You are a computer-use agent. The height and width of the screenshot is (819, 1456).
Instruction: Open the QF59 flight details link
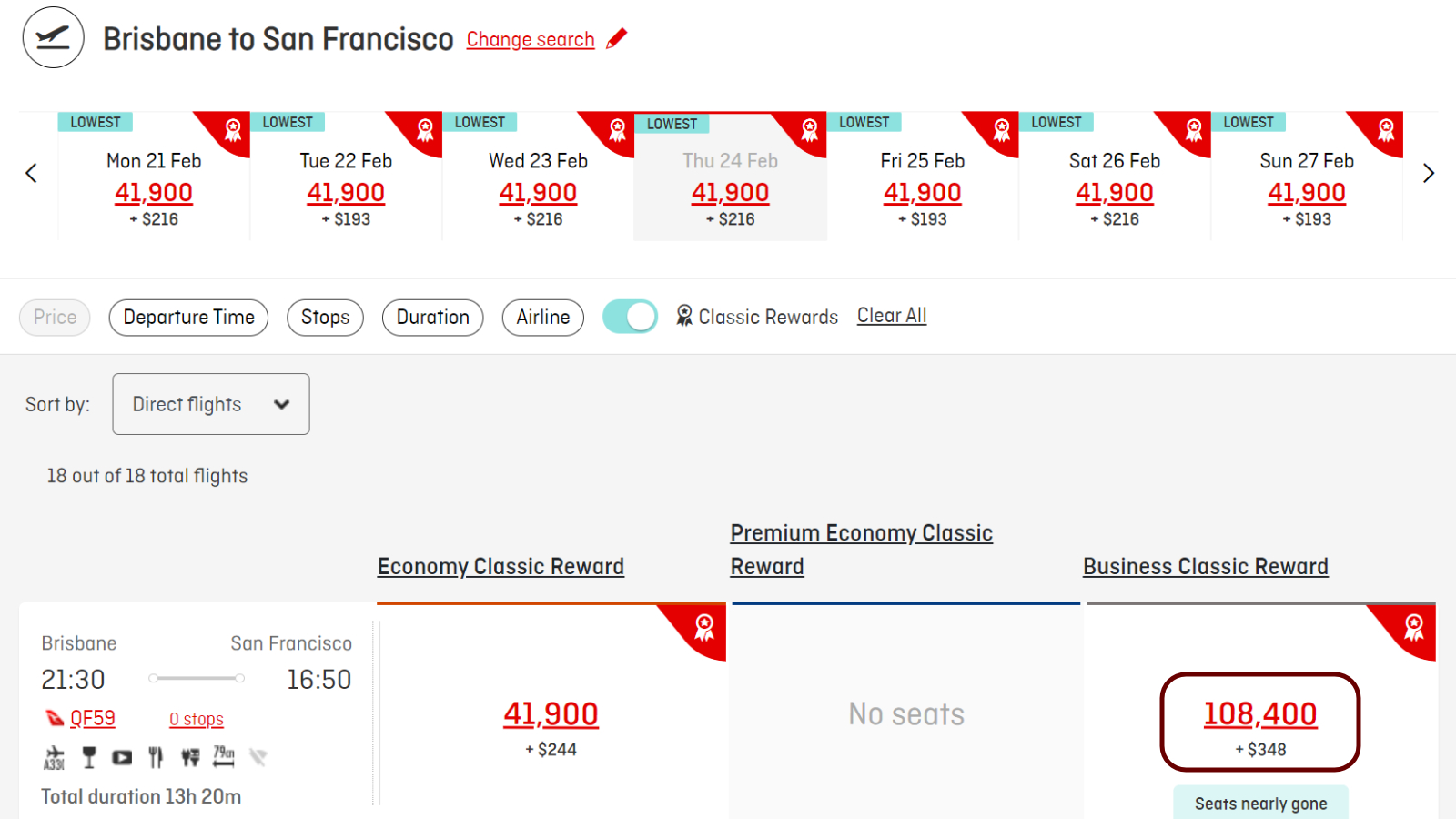coord(93,719)
